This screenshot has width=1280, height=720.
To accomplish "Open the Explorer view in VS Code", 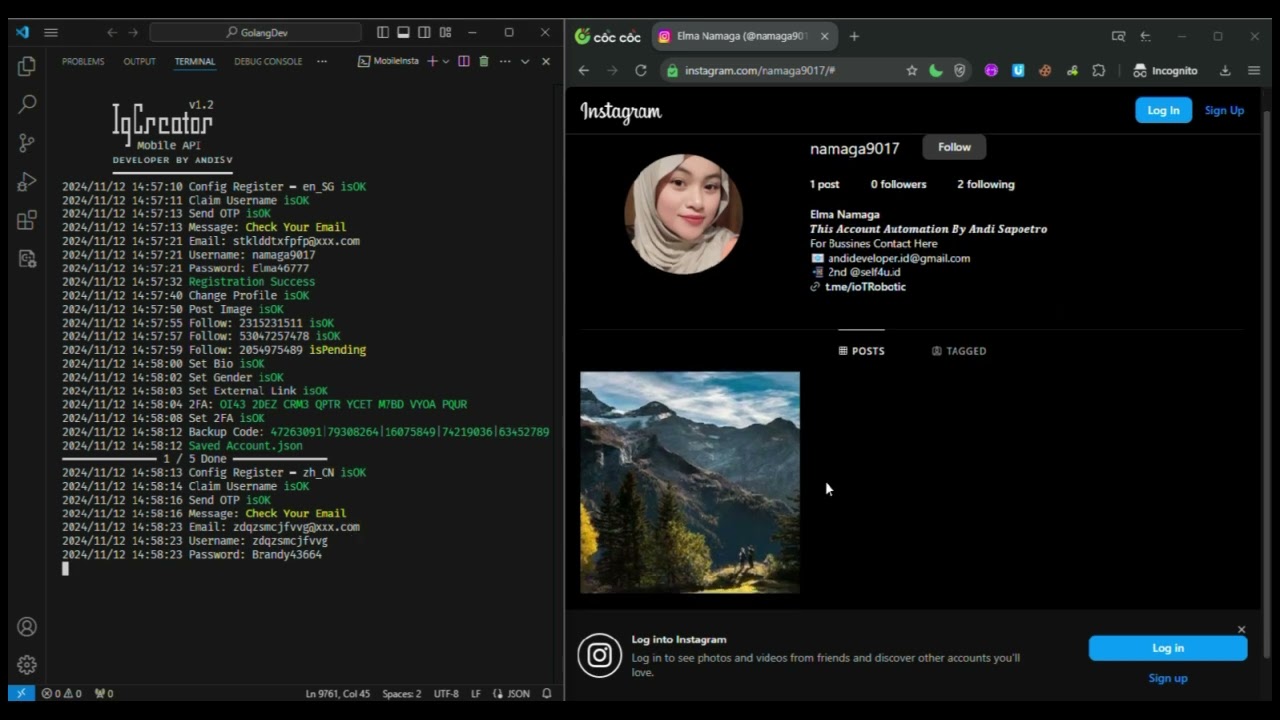I will pos(27,66).
